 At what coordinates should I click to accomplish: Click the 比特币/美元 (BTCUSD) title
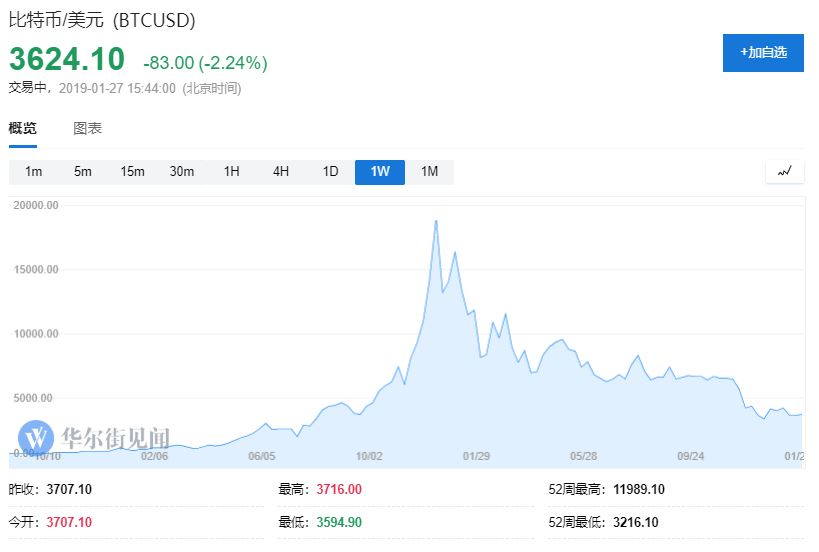tap(102, 20)
